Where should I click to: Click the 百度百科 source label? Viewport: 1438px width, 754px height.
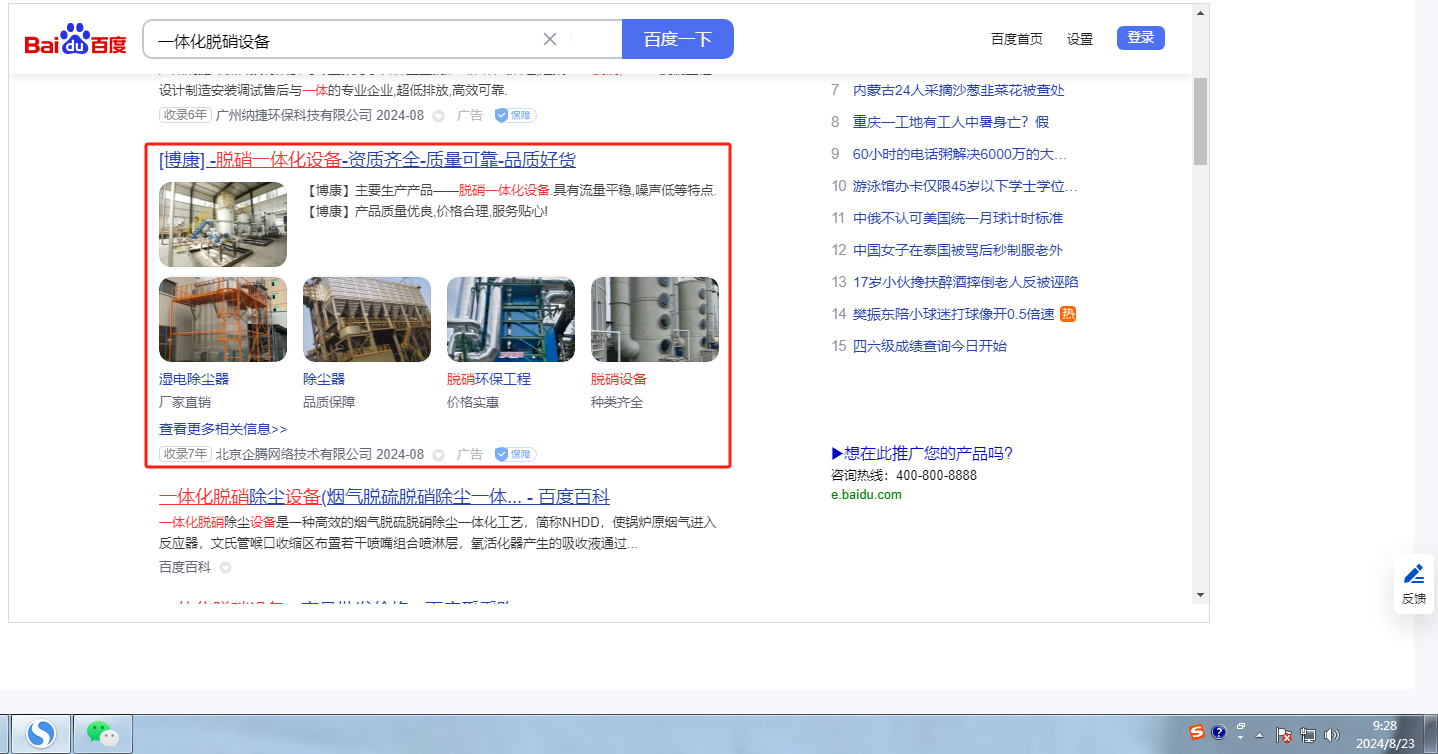185,567
